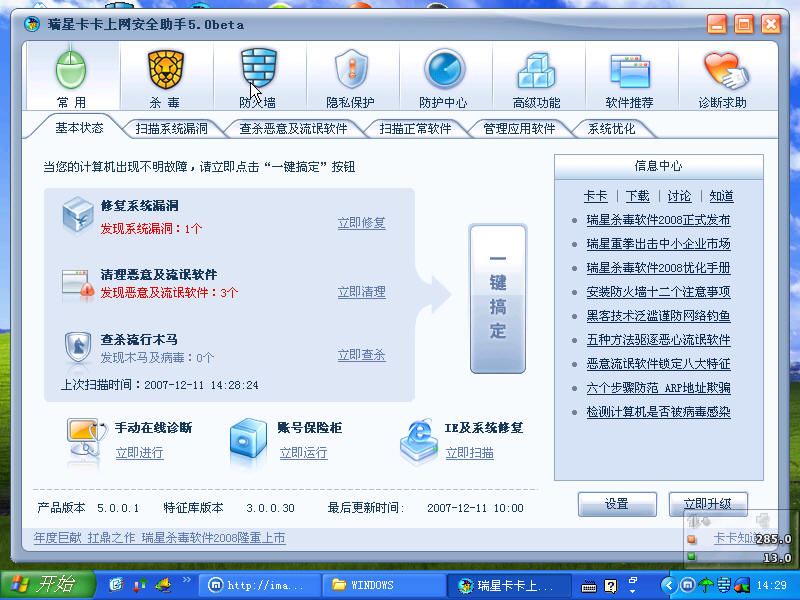This screenshot has width=800, height=600.
Task: Launch quick launch IE-style icon beside Start
Action: click(116, 584)
